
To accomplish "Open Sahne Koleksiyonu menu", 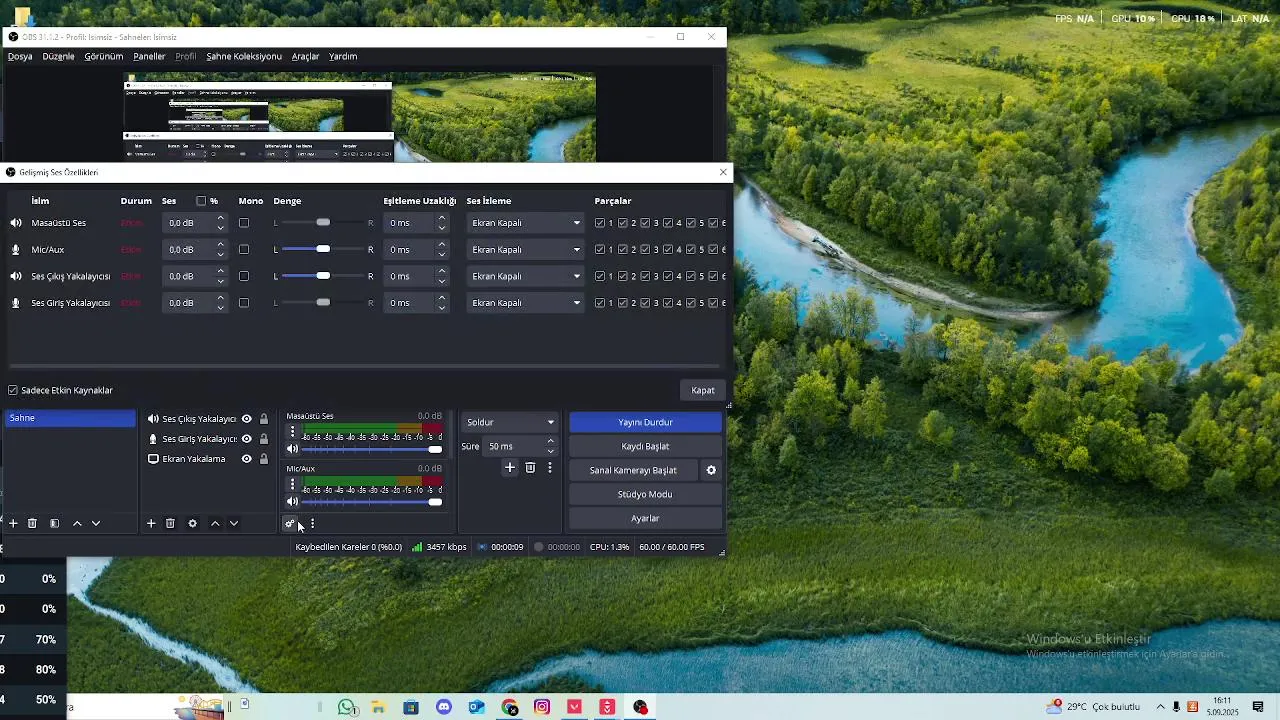I will [244, 56].
